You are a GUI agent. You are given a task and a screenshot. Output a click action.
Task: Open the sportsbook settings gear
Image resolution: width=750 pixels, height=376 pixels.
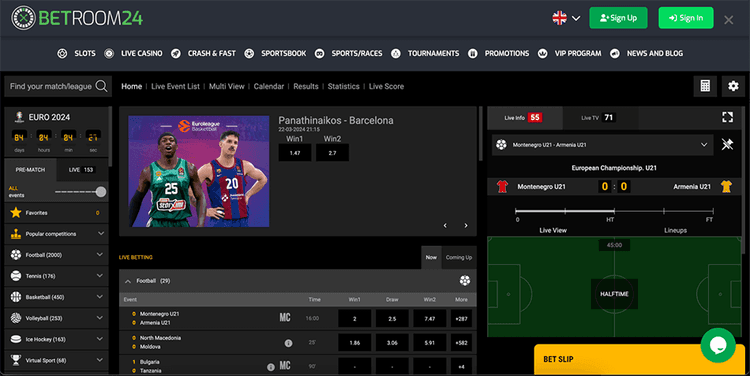pos(733,86)
